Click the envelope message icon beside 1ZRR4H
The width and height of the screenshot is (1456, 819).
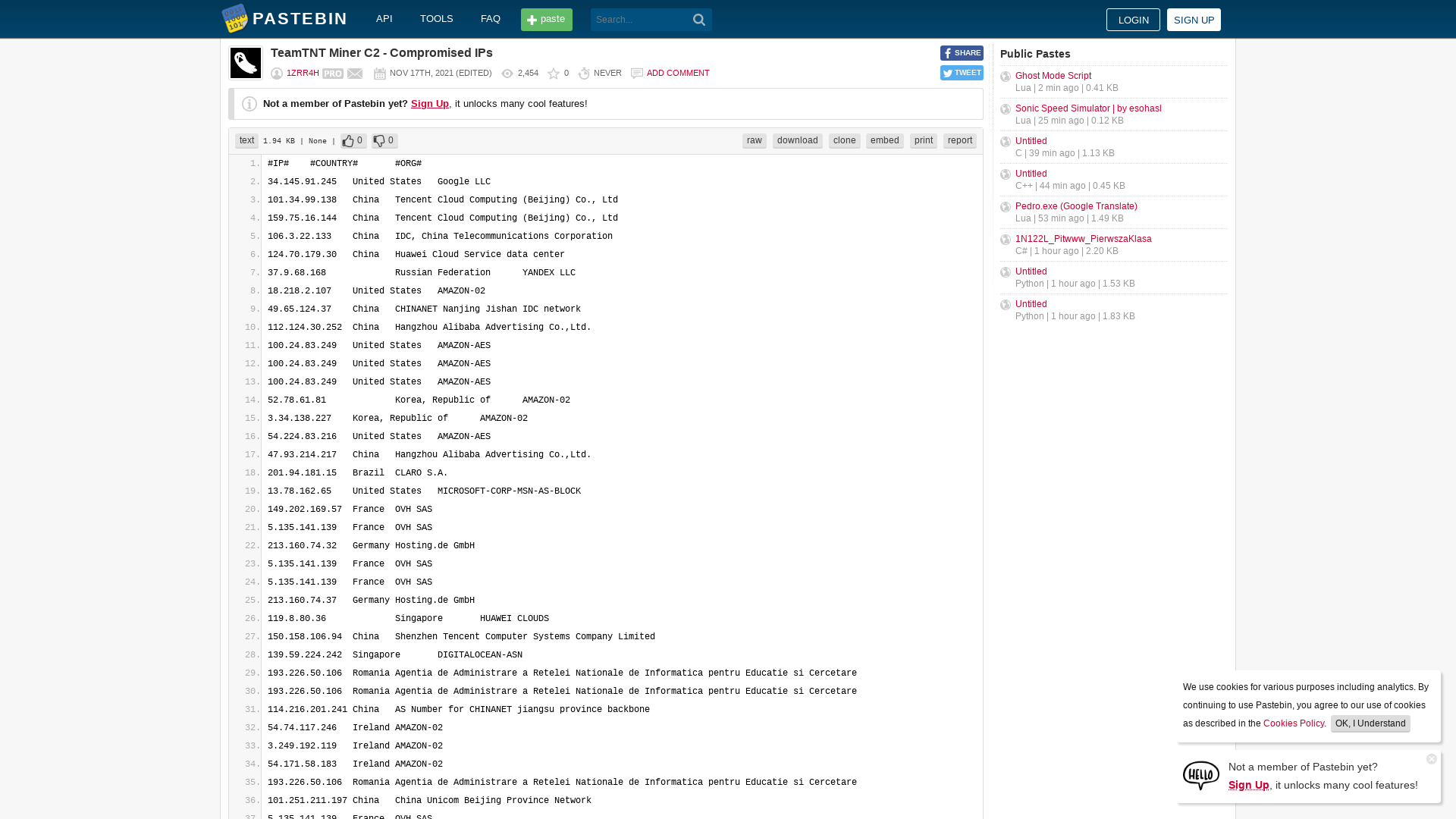tap(355, 74)
